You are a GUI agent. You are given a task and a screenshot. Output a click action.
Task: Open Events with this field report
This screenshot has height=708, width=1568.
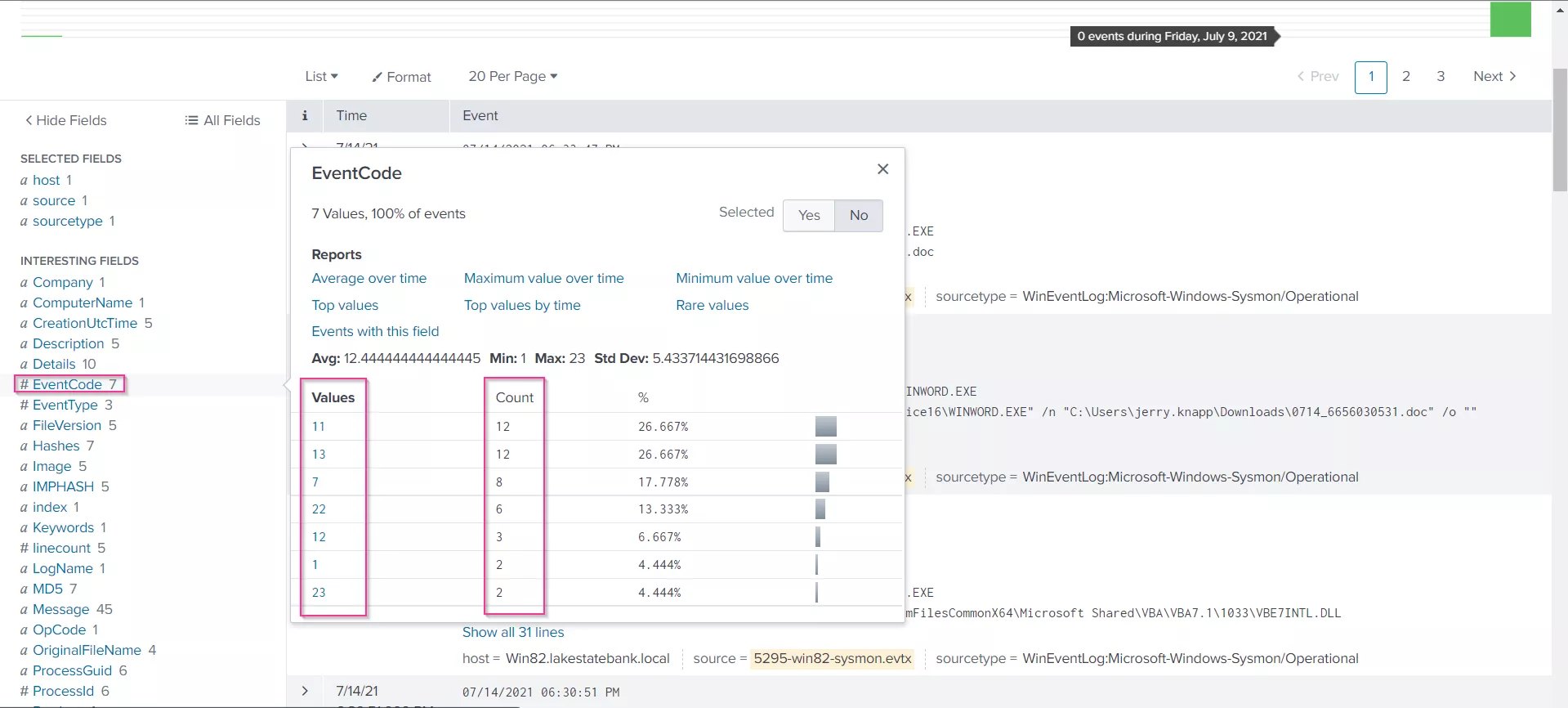(375, 331)
